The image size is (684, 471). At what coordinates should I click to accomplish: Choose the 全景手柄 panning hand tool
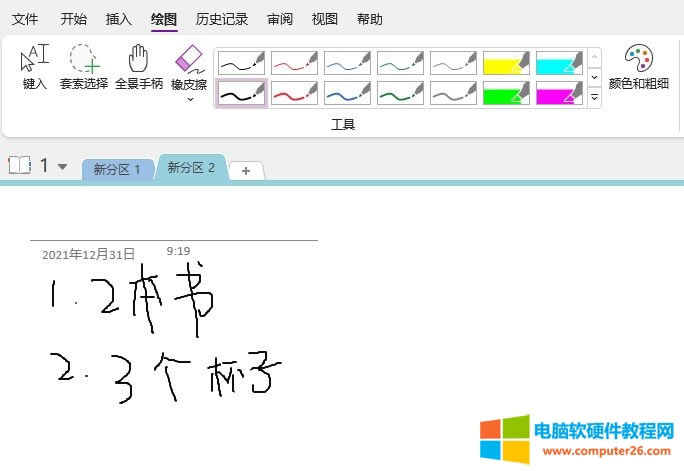pos(139,68)
